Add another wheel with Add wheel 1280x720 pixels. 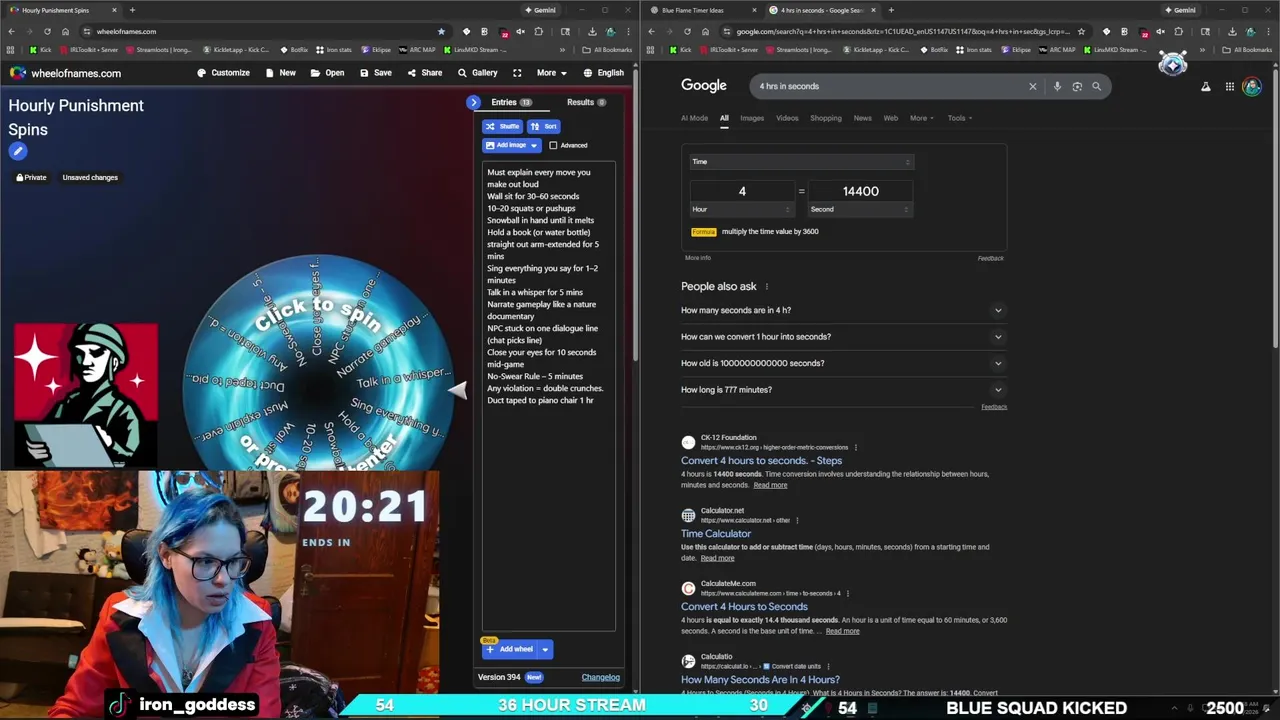(x=509, y=649)
